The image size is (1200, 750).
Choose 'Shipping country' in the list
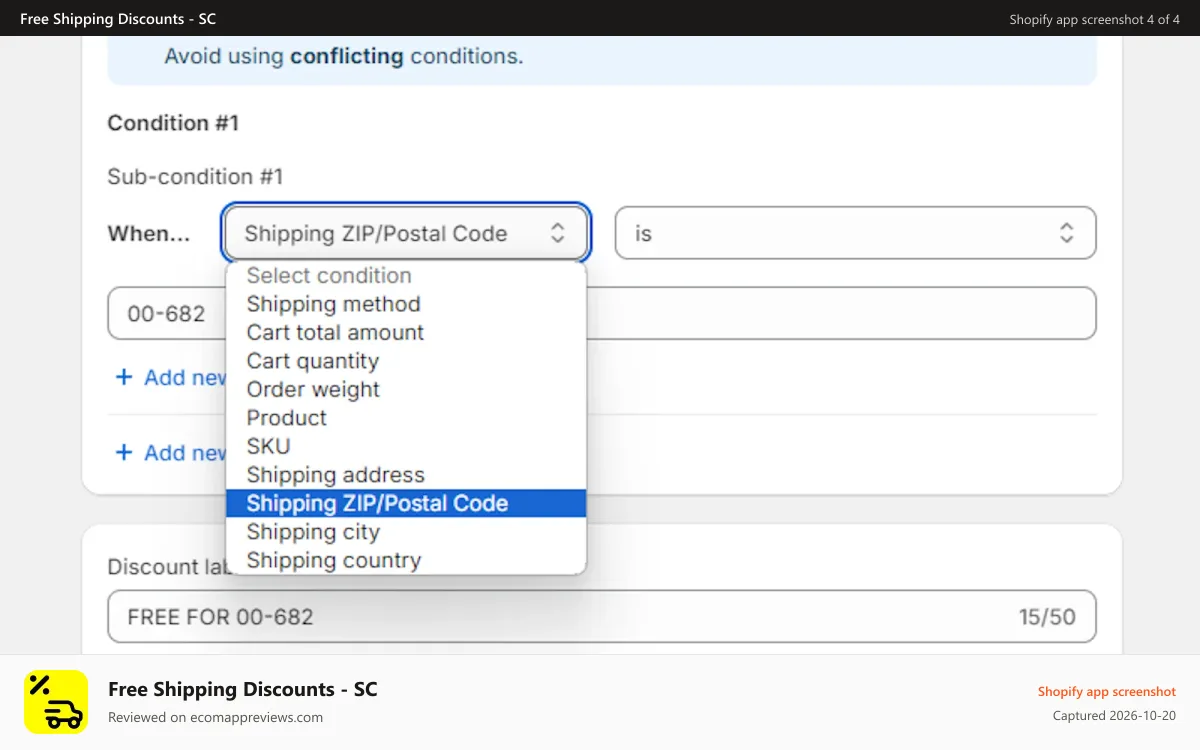pyautogui.click(x=406, y=560)
